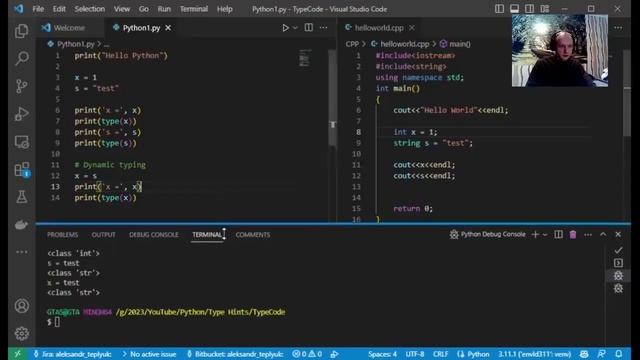
Task: Click the CPP folder breadcrumb
Action: tap(352, 44)
